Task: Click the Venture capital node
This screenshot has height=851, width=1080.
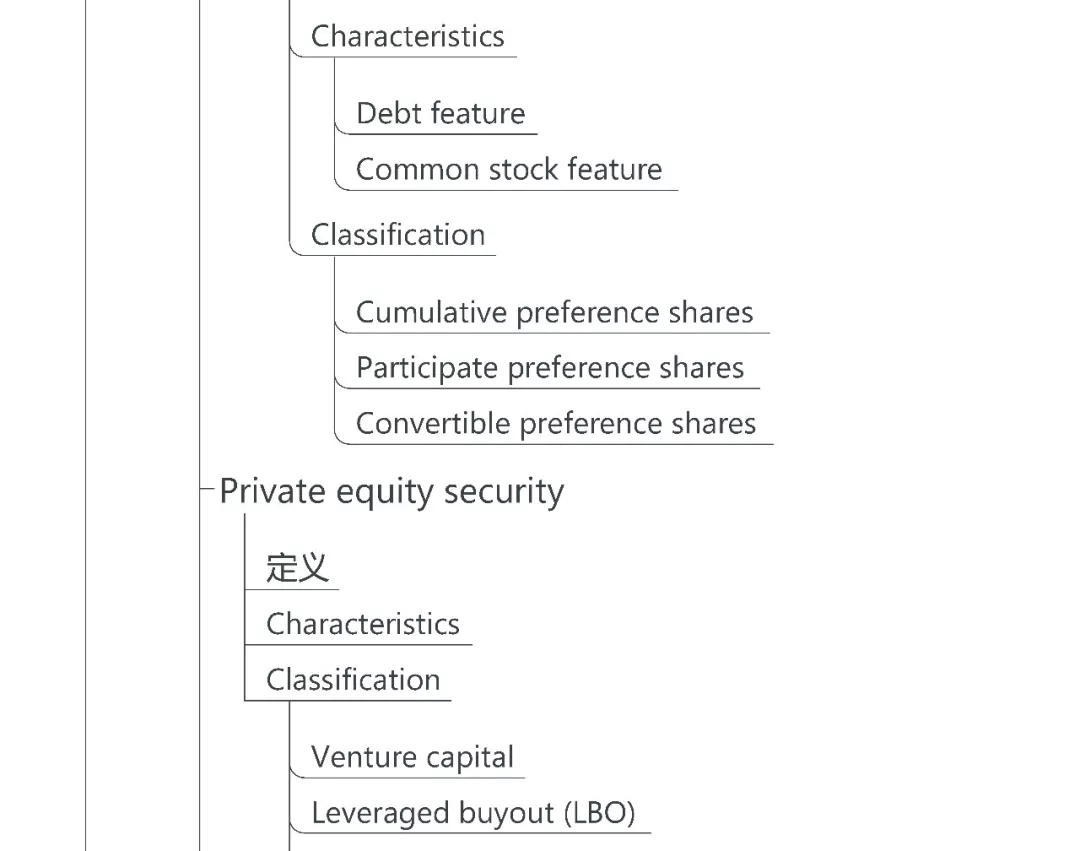Action: pos(412,757)
